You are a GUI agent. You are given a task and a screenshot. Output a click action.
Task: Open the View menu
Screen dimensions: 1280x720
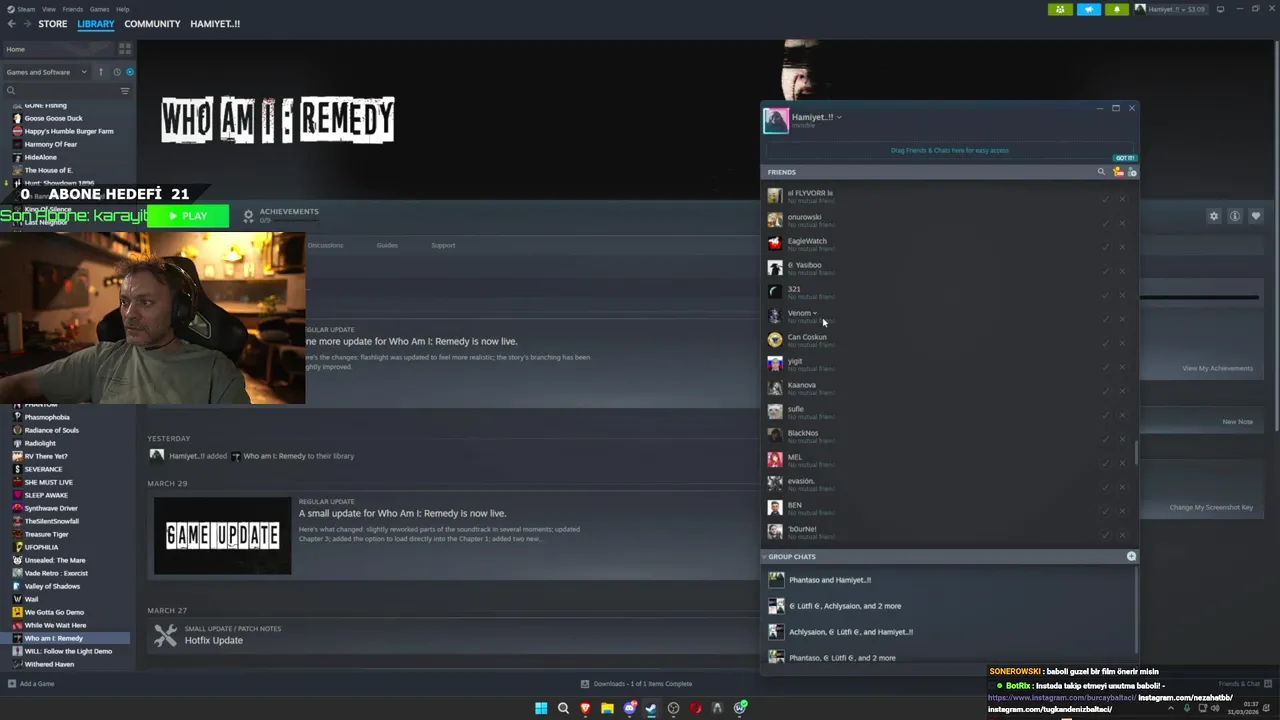(x=48, y=9)
